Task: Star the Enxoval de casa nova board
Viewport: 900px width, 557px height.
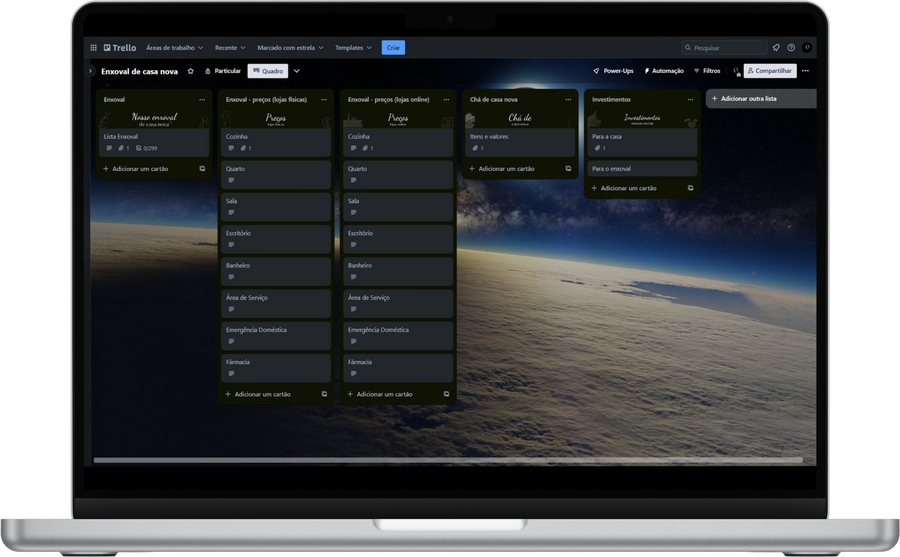Action: click(191, 71)
